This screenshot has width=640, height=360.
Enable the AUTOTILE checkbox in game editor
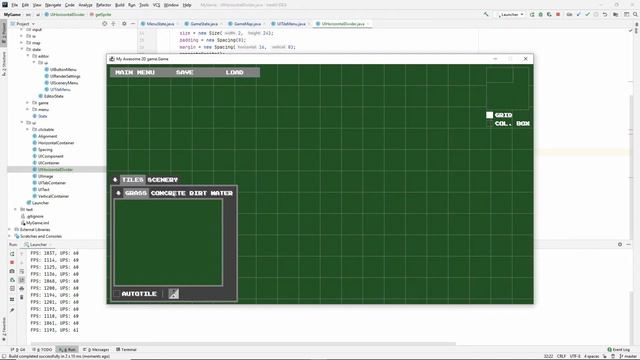pyautogui.click(x=117, y=293)
